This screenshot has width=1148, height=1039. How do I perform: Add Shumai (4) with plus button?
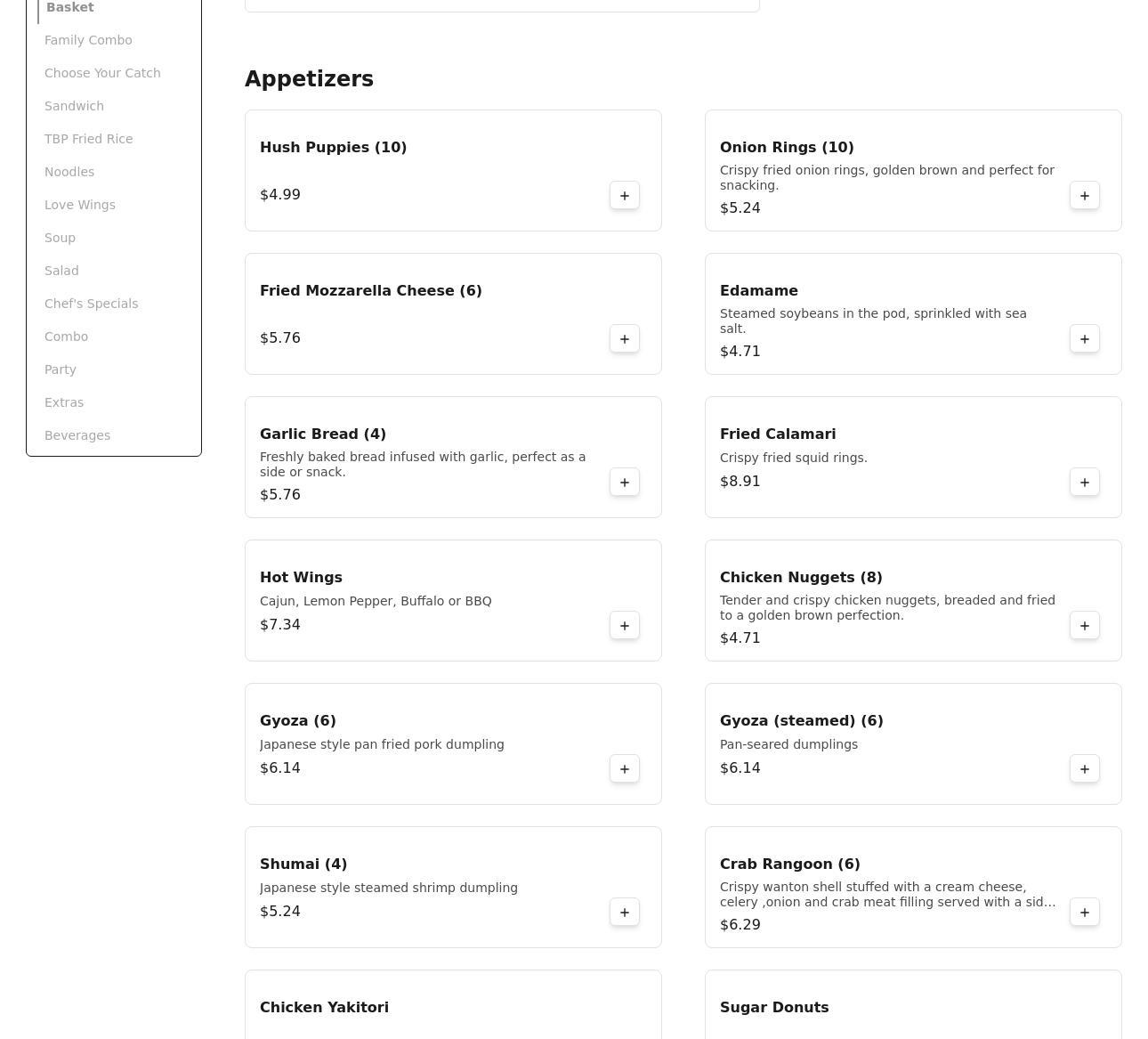[x=624, y=913]
